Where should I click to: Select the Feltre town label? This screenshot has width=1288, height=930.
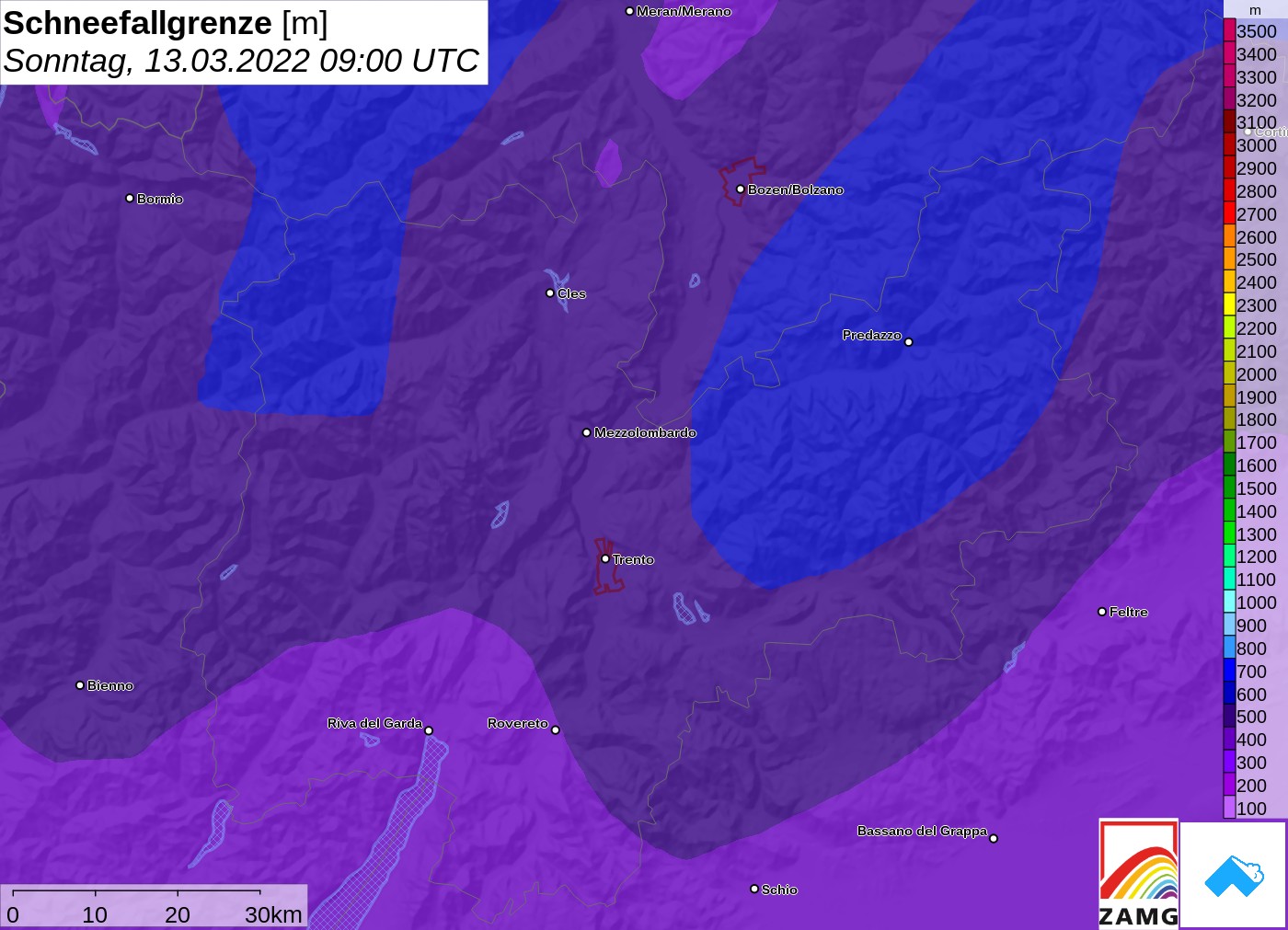point(1129,612)
